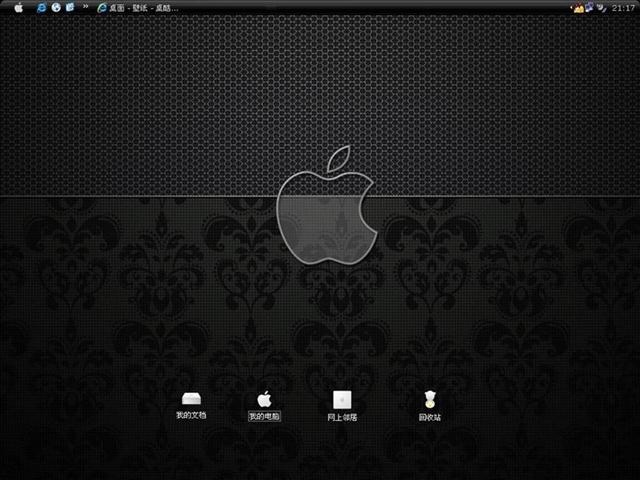Expand hidden system tray icons arrow
Viewport: 640px width, 480px height.
click(x=571, y=7)
